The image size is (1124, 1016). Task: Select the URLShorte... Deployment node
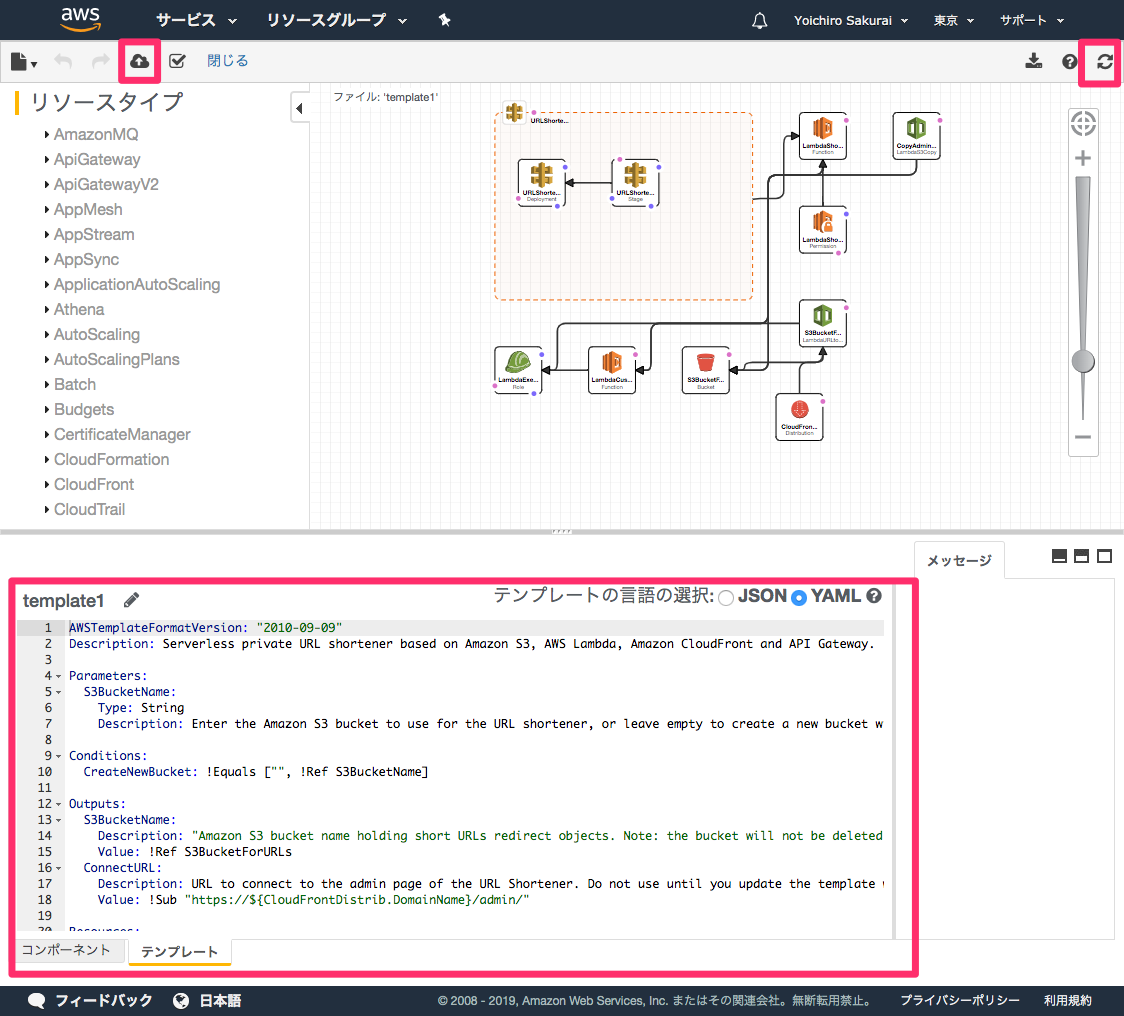click(x=541, y=183)
